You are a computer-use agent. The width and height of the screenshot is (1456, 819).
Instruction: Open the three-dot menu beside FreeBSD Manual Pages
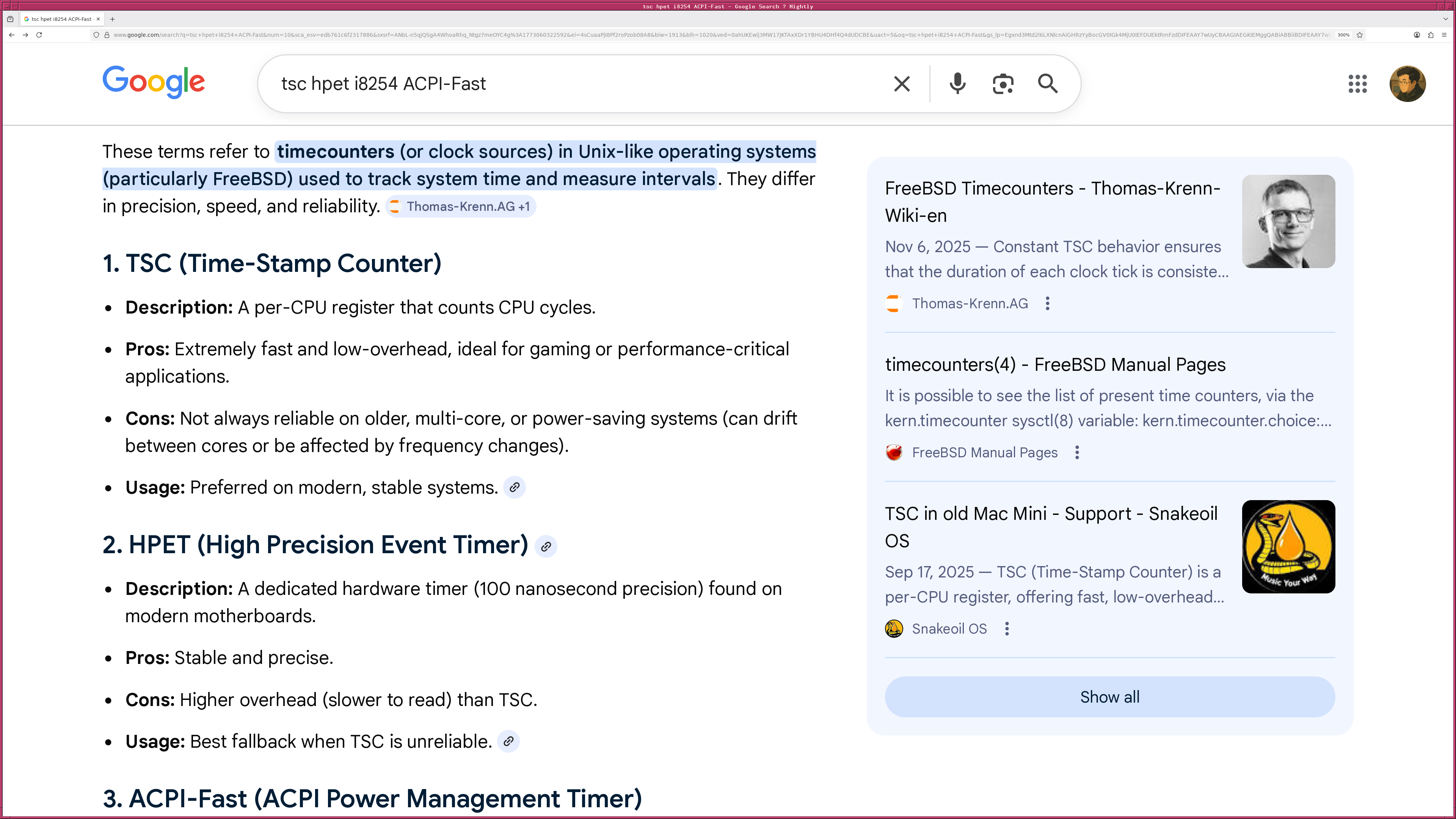click(1077, 452)
